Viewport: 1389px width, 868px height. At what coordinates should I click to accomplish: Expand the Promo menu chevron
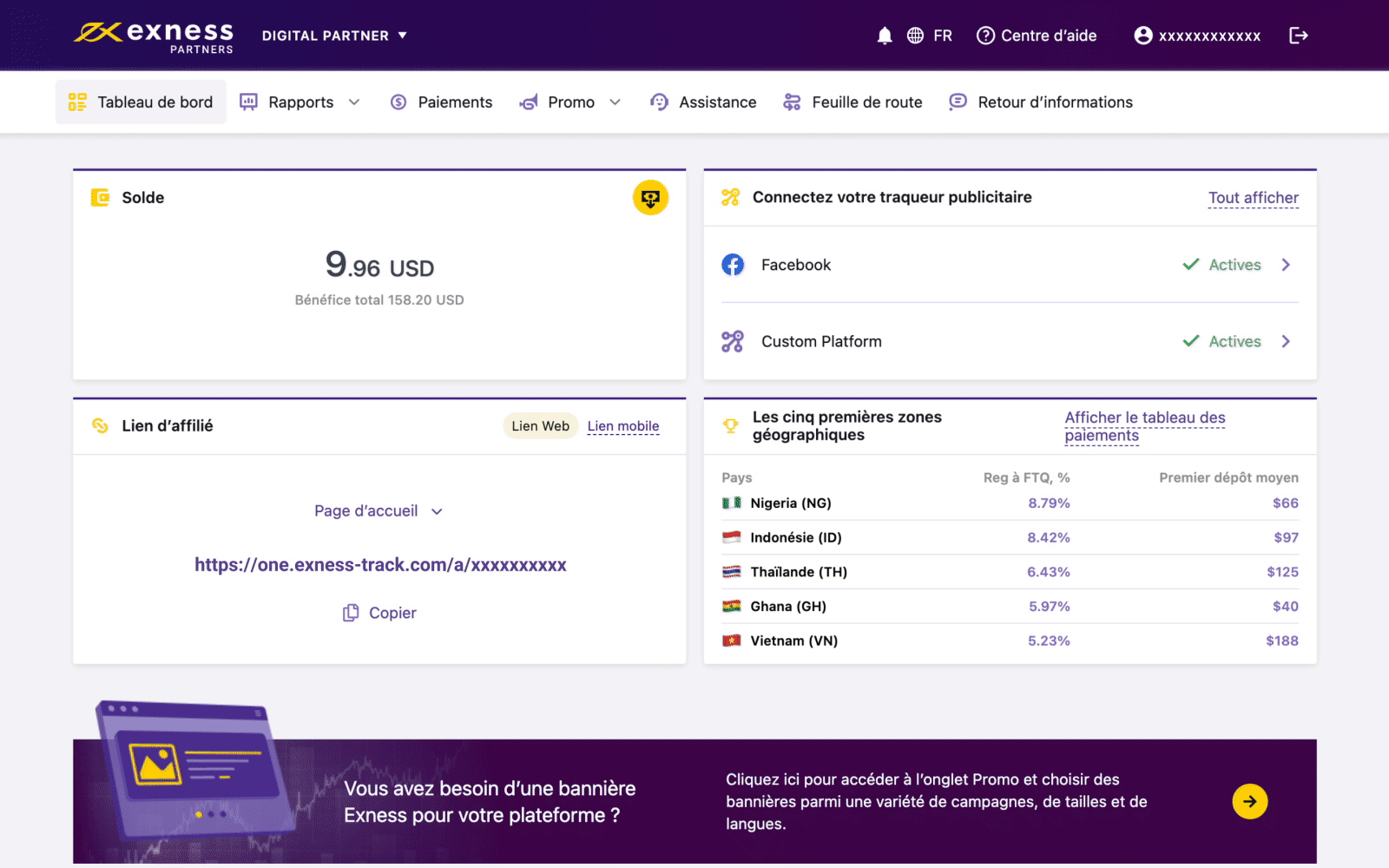pyautogui.click(x=616, y=102)
